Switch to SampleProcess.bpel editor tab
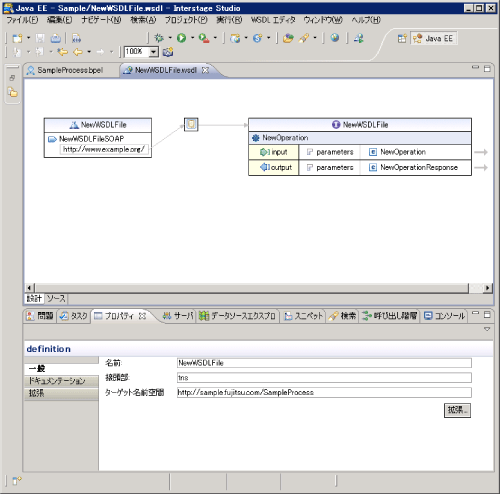The image size is (500, 494). (x=70, y=70)
